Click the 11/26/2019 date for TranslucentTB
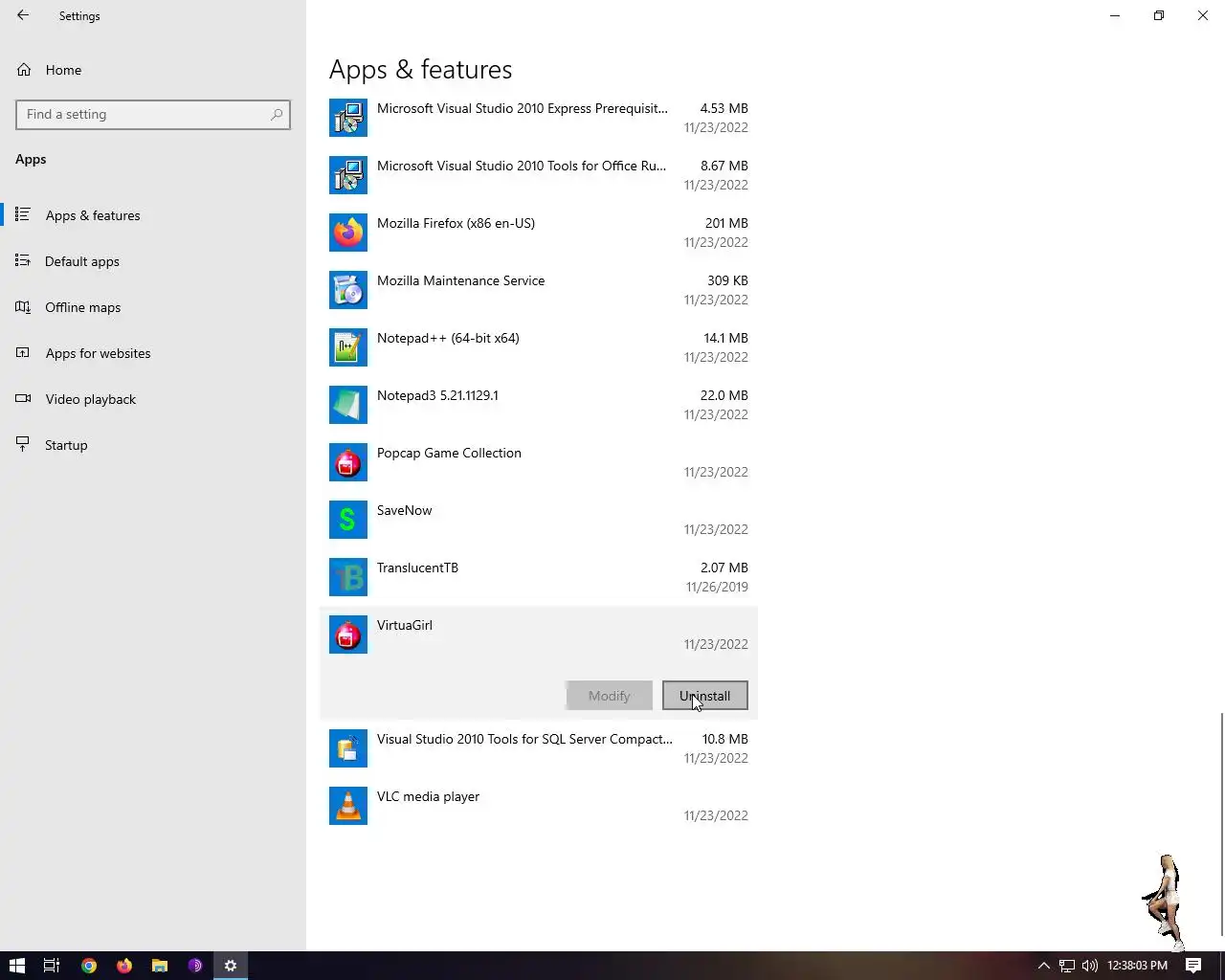Viewport: 1225px width, 980px height. pyautogui.click(x=717, y=587)
